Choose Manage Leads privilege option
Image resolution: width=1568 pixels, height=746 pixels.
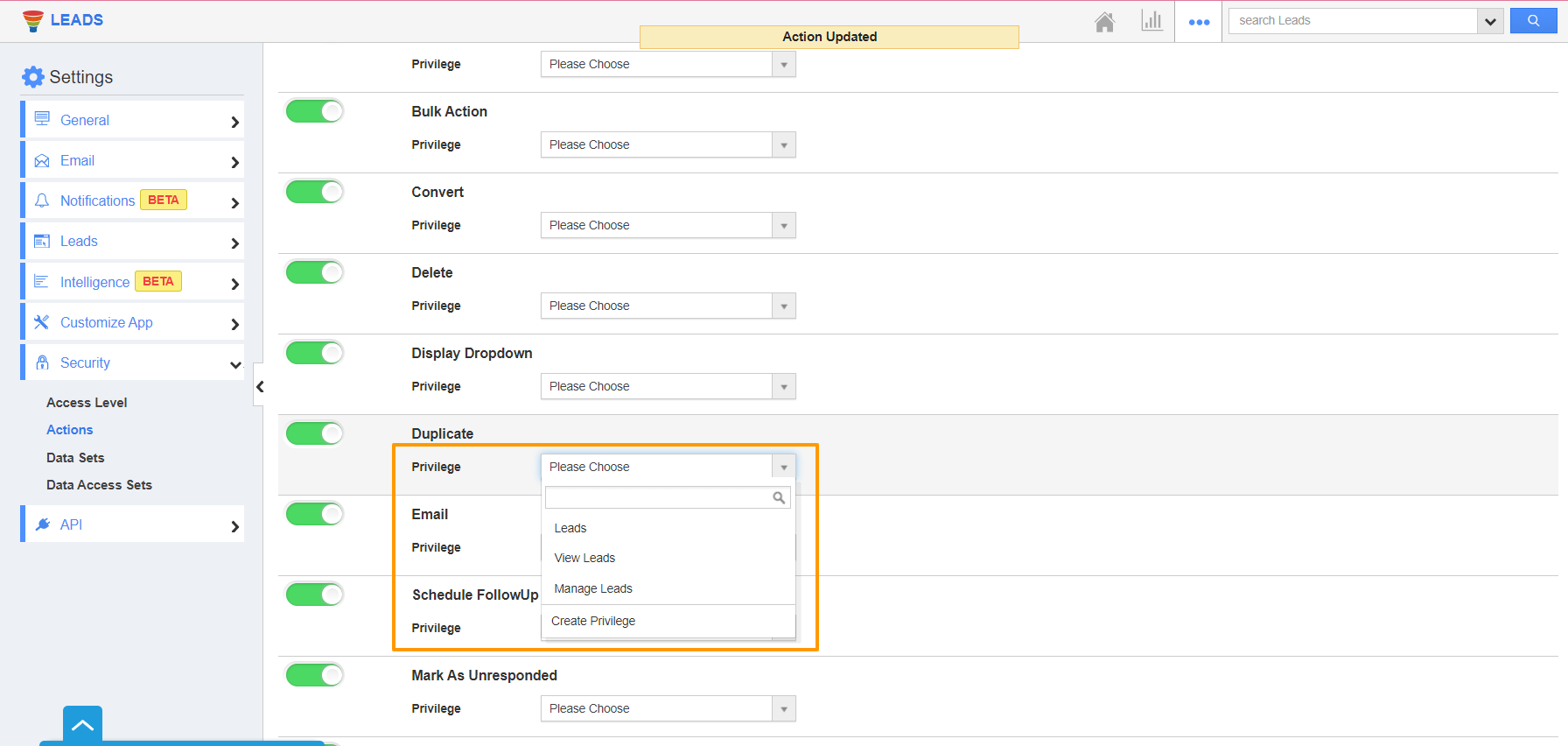593,588
